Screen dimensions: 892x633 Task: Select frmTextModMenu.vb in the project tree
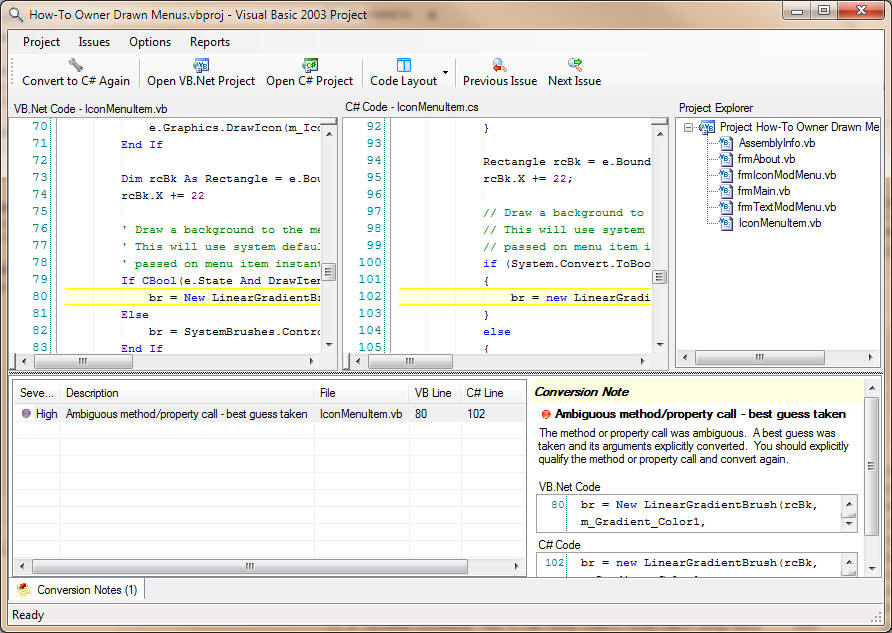click(786, 207)
